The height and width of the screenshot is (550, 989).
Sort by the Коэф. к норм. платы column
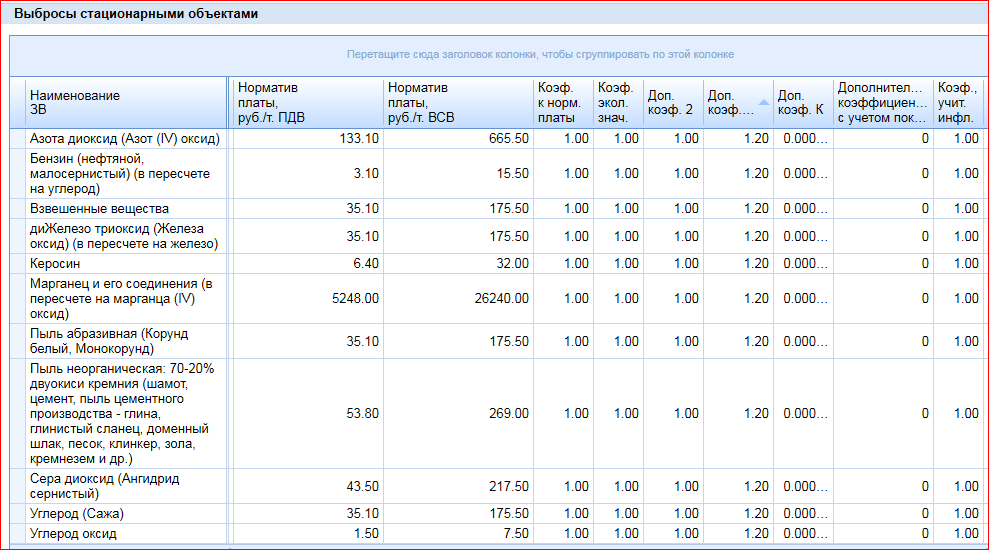coord(562,102)
